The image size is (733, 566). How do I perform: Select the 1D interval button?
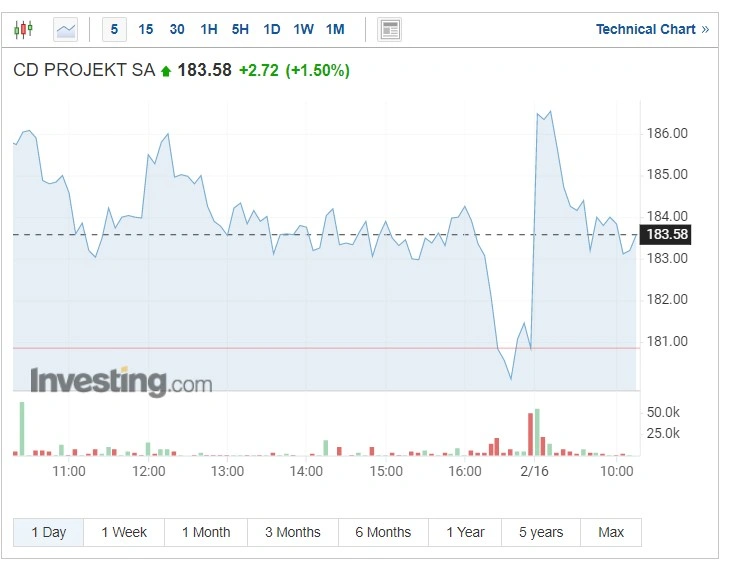tap(272, 29)
